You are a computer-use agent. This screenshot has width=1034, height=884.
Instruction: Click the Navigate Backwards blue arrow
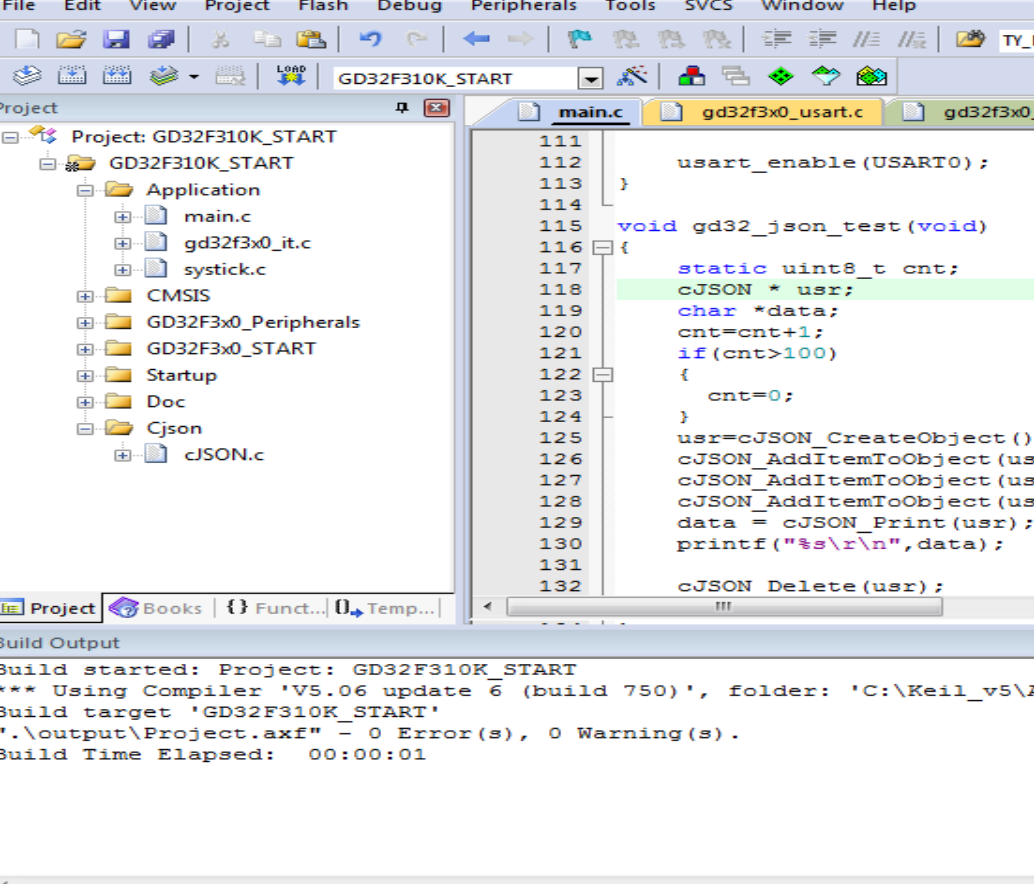coord(476,40)
